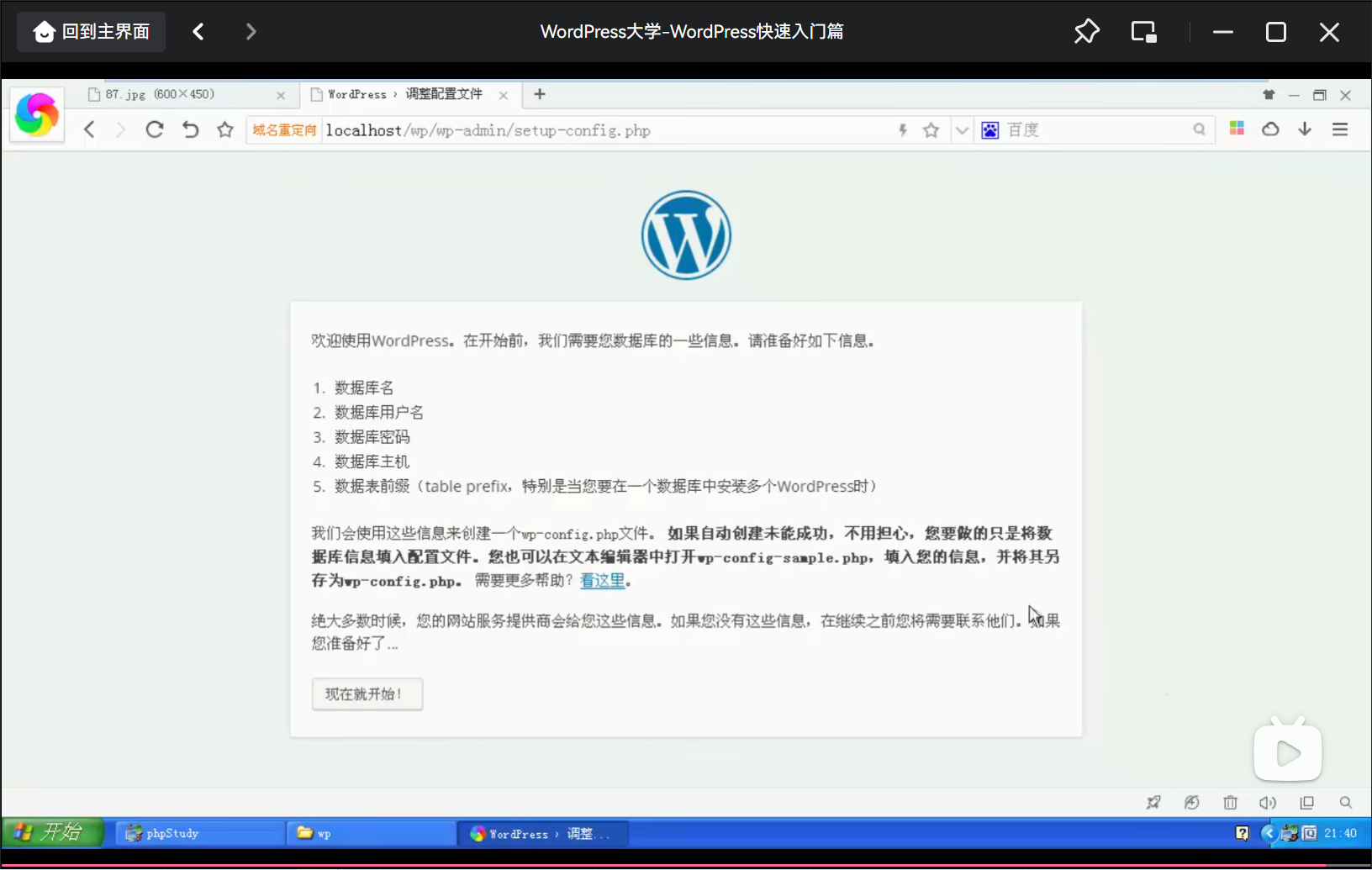This screenshot has width=1372, height=870.
Task: Click the bottom bar no-ads icon
Action: click(1192, 803)
